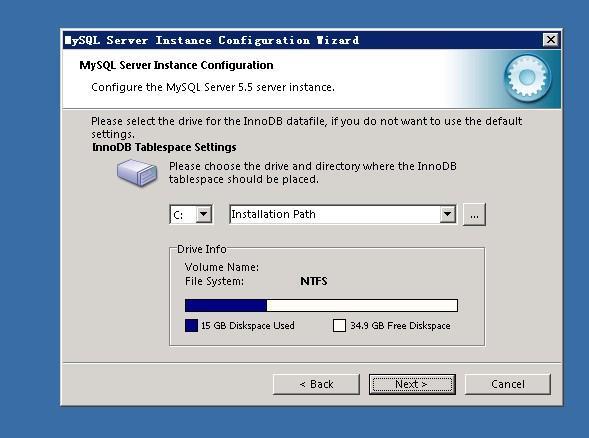This screenshot has height=438, width=589.
Task: Expand the Installation Path dropdown arrow
Action: click(447, 214)
